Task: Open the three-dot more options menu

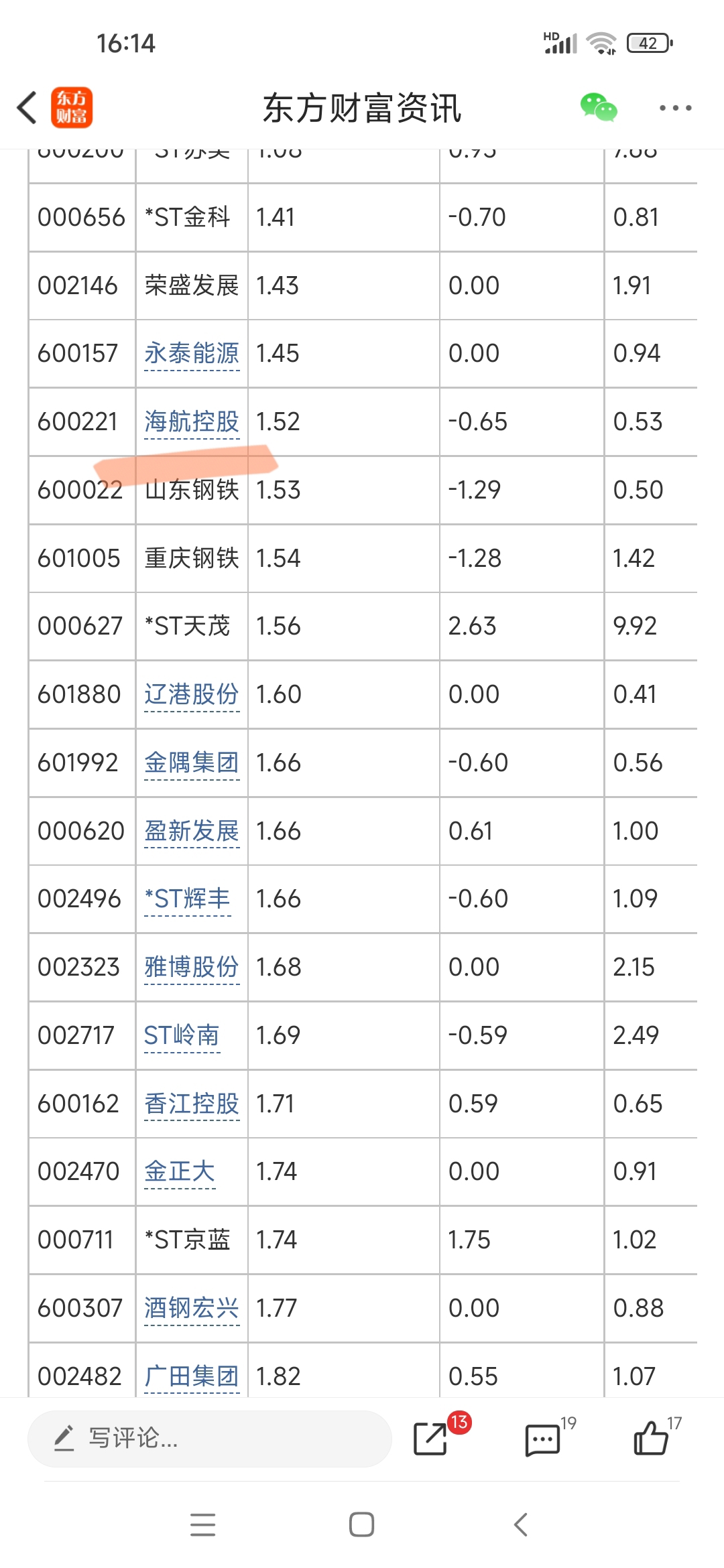Action: 675,108
